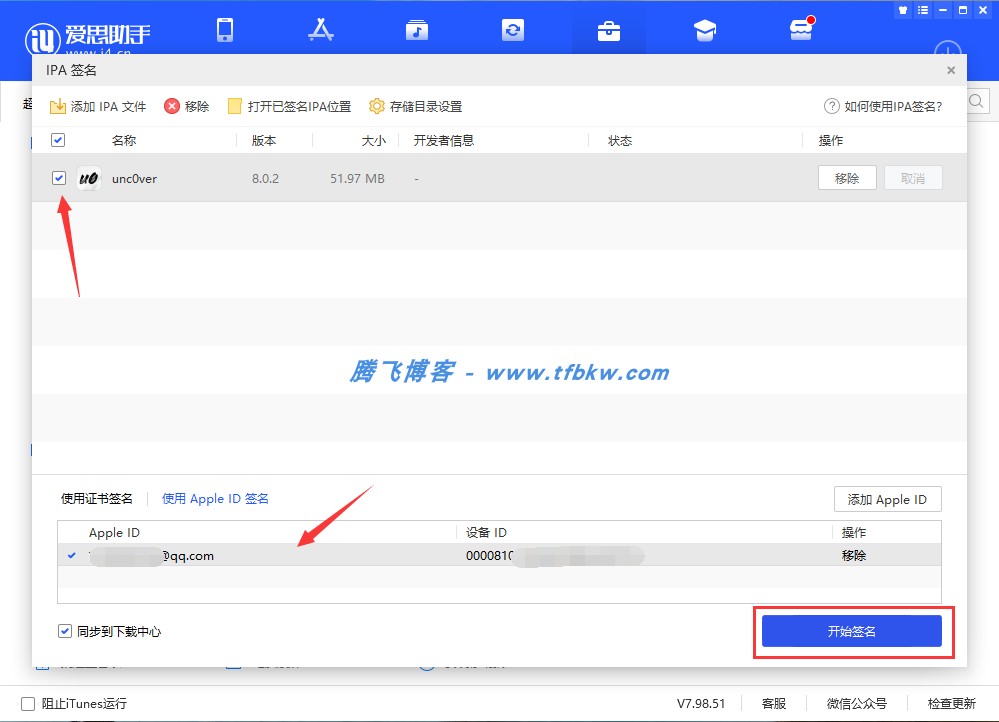
Task: Disable 同步到下载中心 option
Action: pyautogui.click(x=64, y=631)
